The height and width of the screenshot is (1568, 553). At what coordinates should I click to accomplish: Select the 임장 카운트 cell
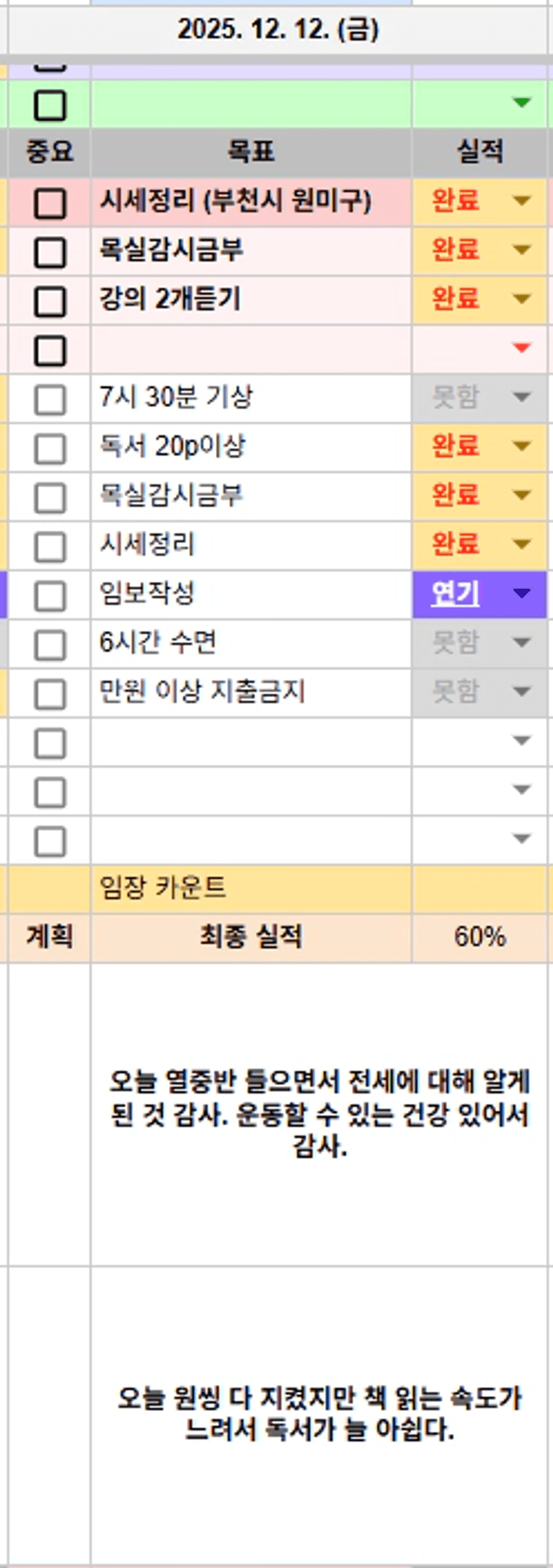pos(251,888)
